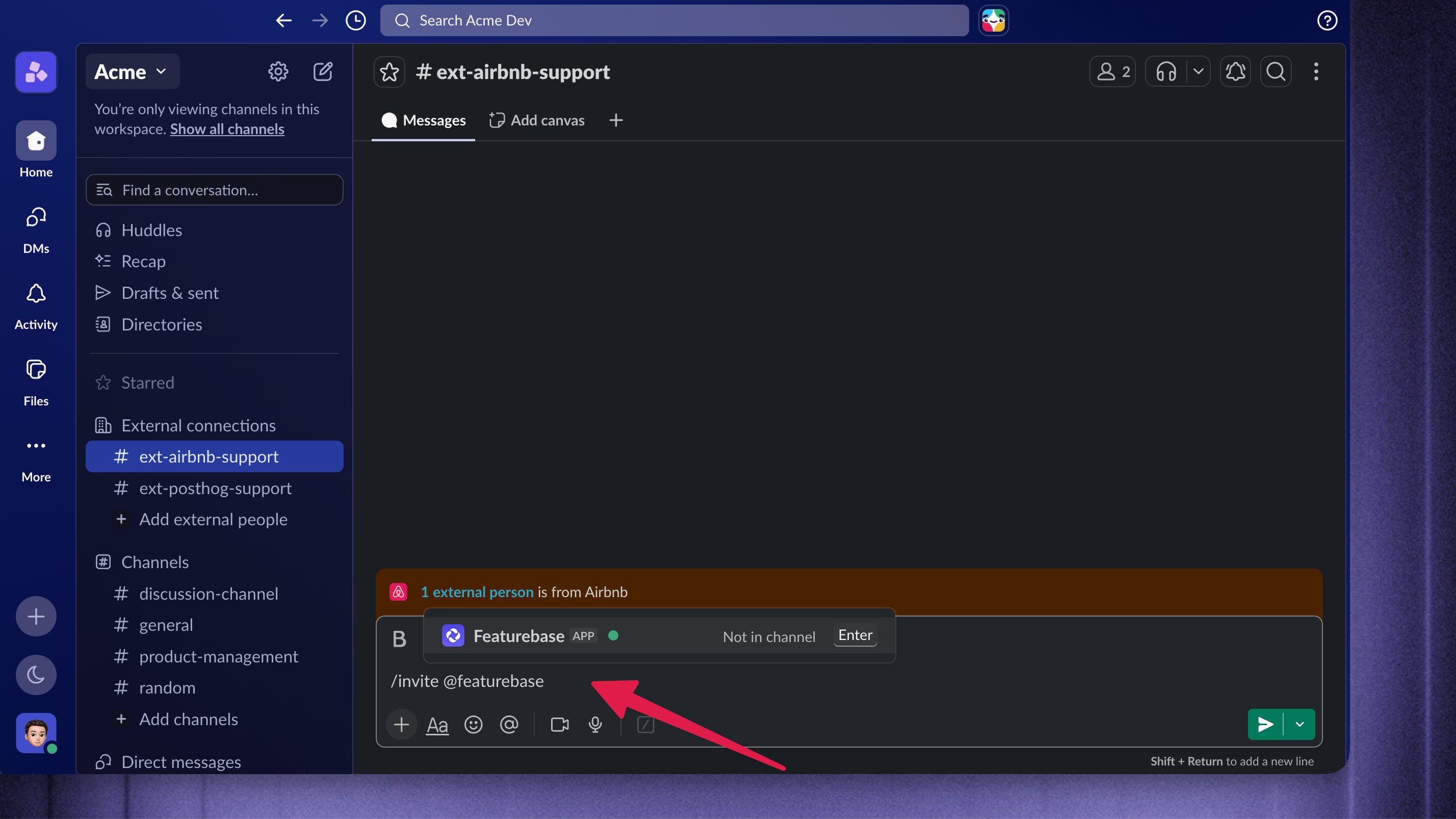Click the 1 external person link

tap(477, 593)
